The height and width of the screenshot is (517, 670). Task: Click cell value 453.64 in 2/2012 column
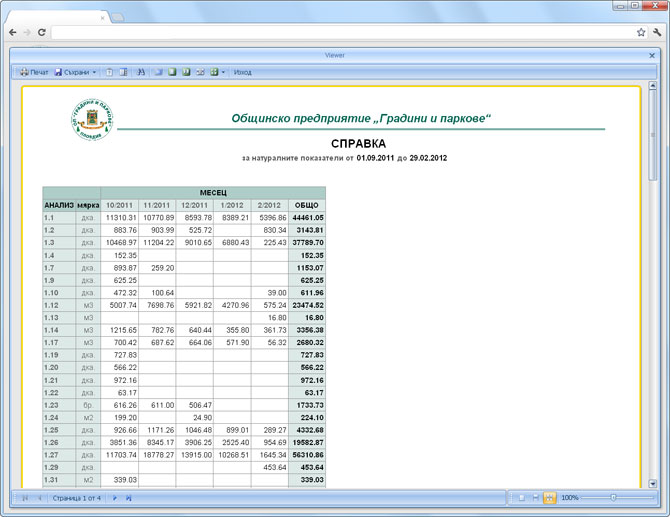275,467
